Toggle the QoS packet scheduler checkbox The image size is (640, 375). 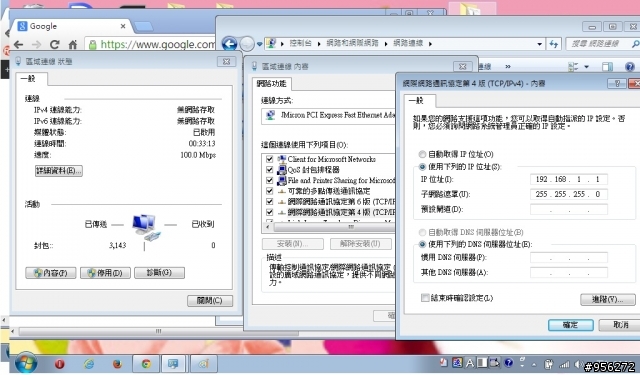click(x=269, y=169)
